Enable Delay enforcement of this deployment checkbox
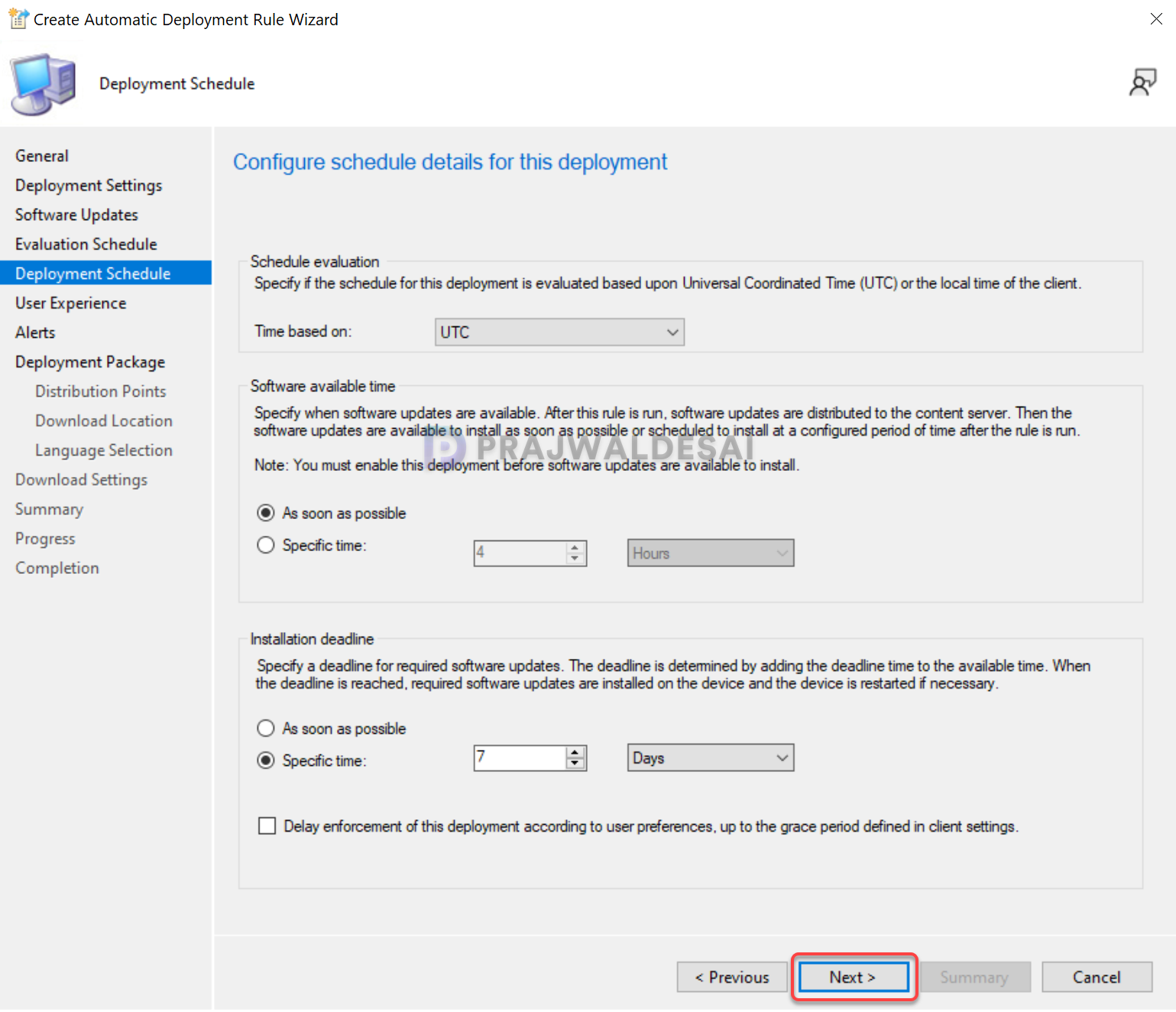 pos(267,826)
